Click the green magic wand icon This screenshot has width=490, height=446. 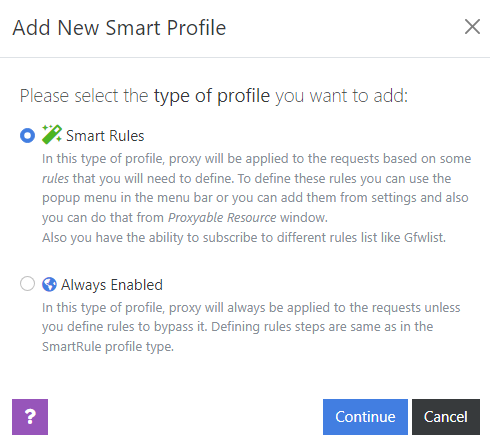(51, 134)
